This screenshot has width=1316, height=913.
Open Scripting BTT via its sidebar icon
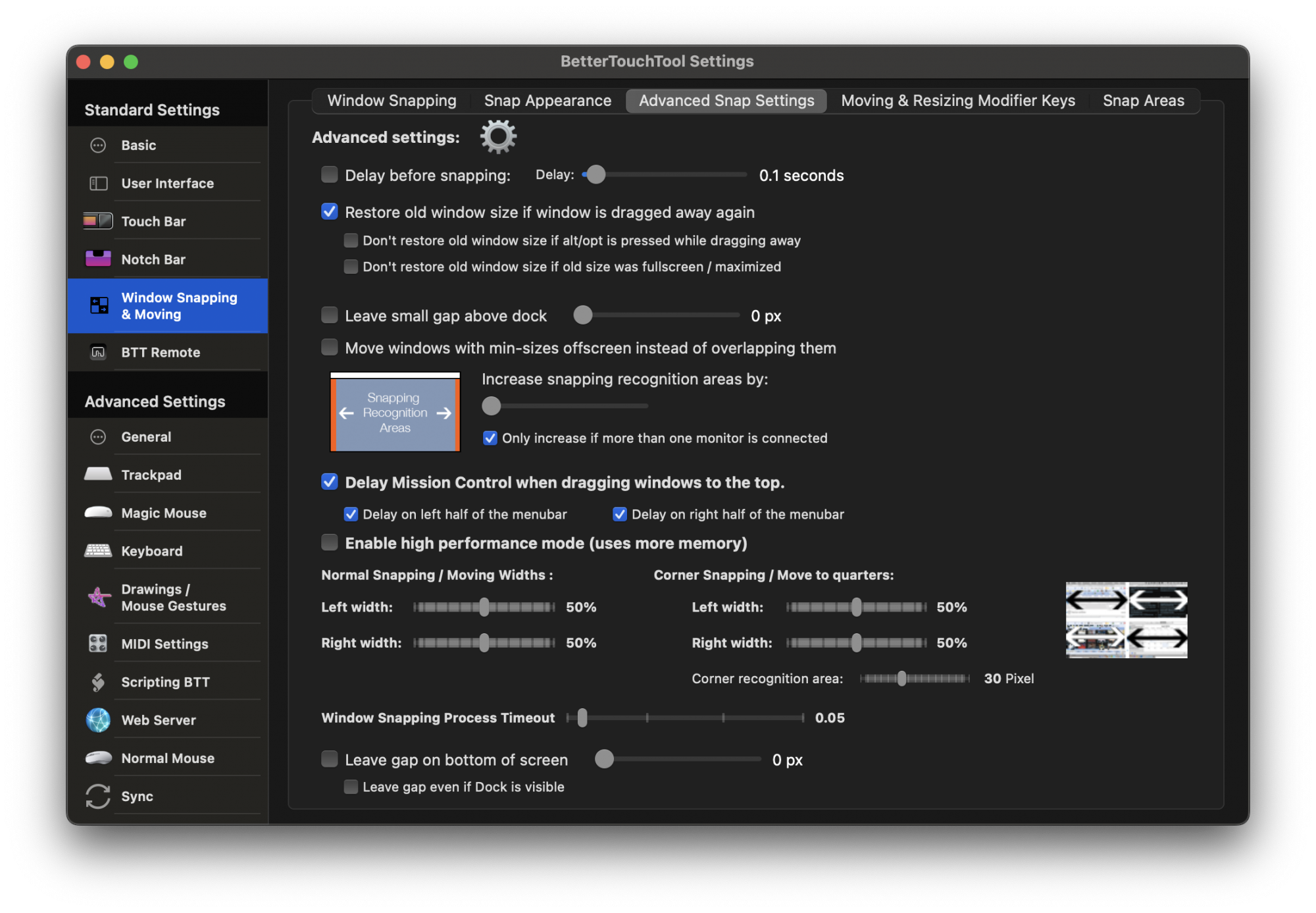pyautogui.click(x=98, y=682)
